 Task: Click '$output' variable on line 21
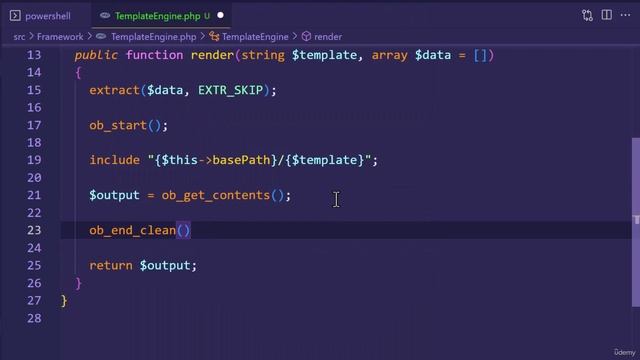click(x=114, y=195)
